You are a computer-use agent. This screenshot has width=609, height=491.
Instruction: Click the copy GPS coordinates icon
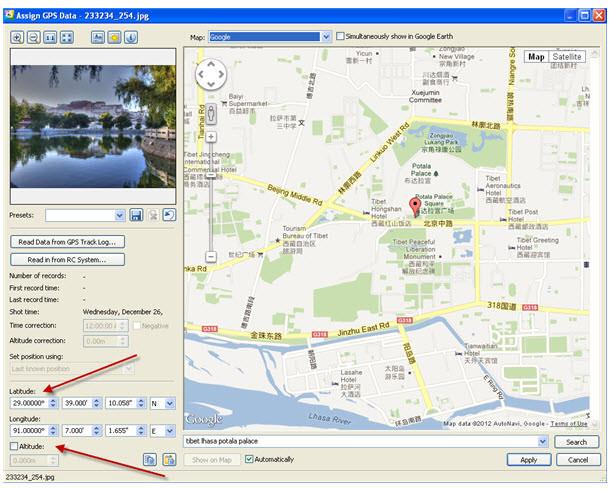pos(150,460)
